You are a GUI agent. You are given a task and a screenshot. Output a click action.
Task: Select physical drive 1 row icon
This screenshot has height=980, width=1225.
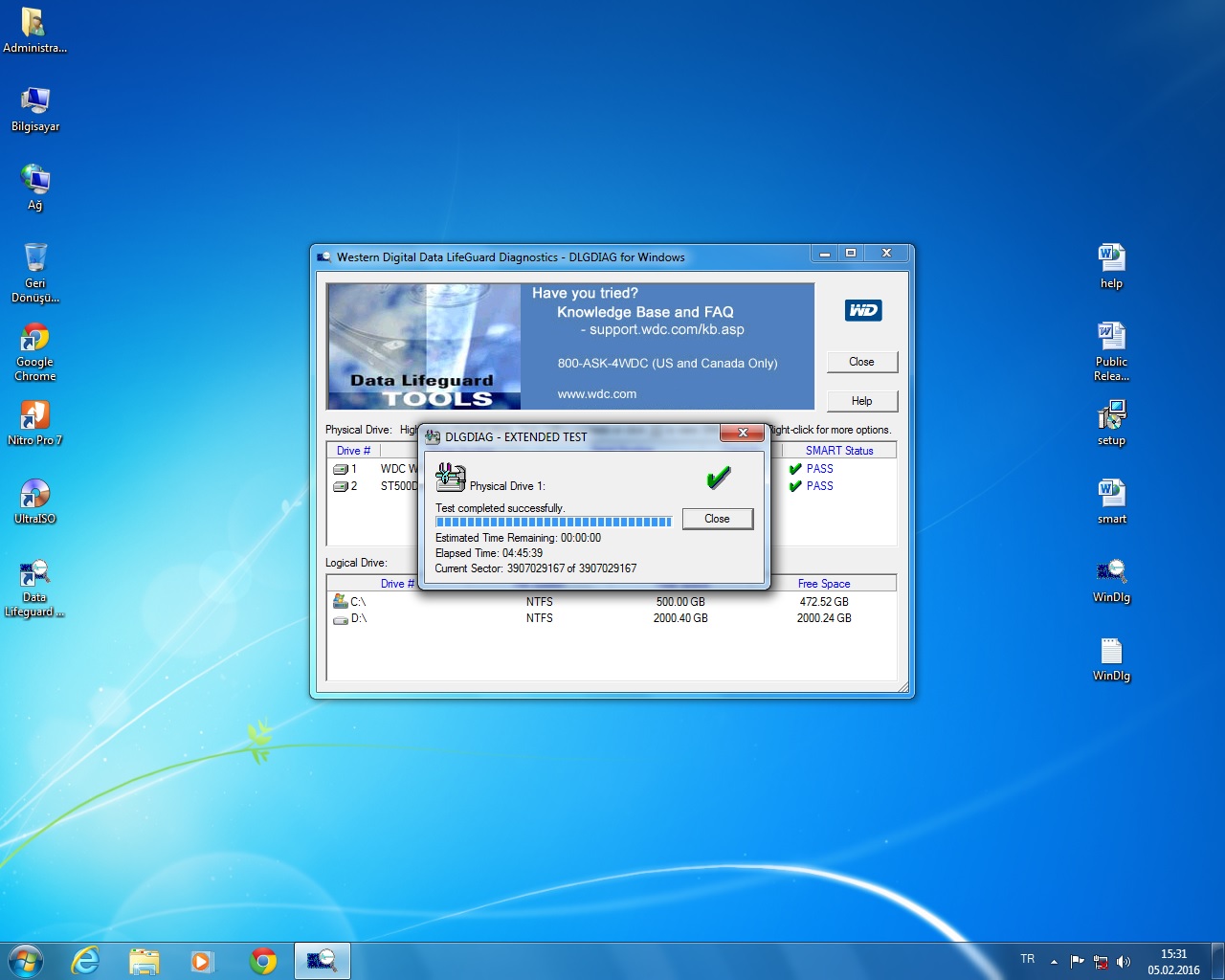[340, 469]
